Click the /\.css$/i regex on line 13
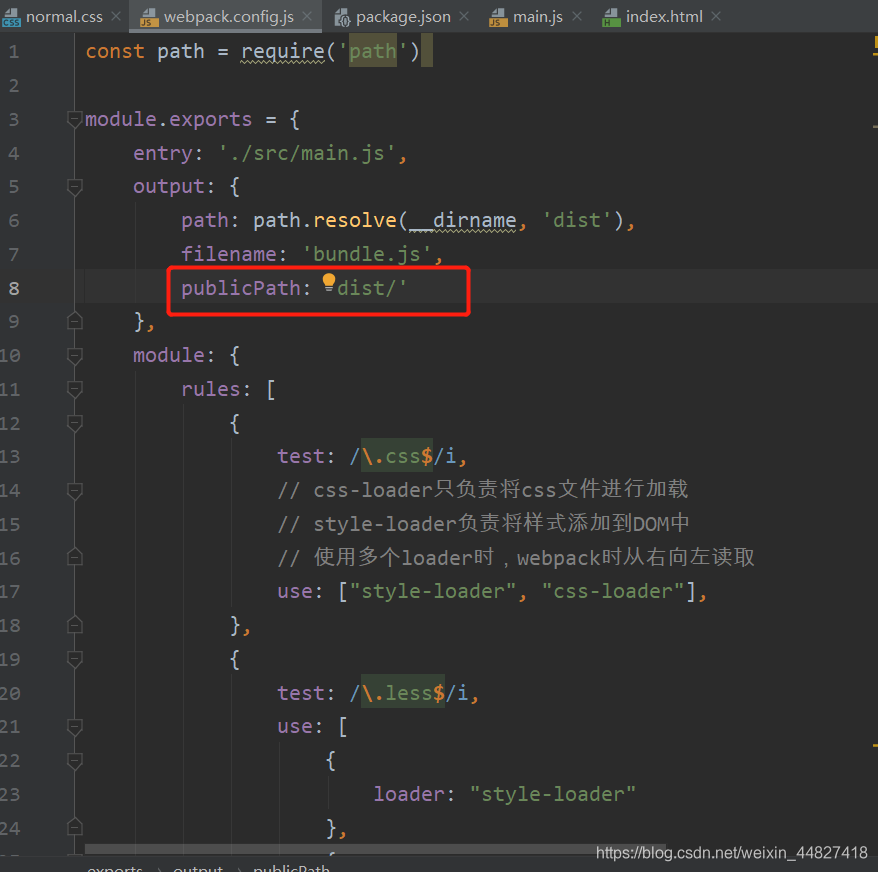Screen dimensions: 878x872 [403, 456]
